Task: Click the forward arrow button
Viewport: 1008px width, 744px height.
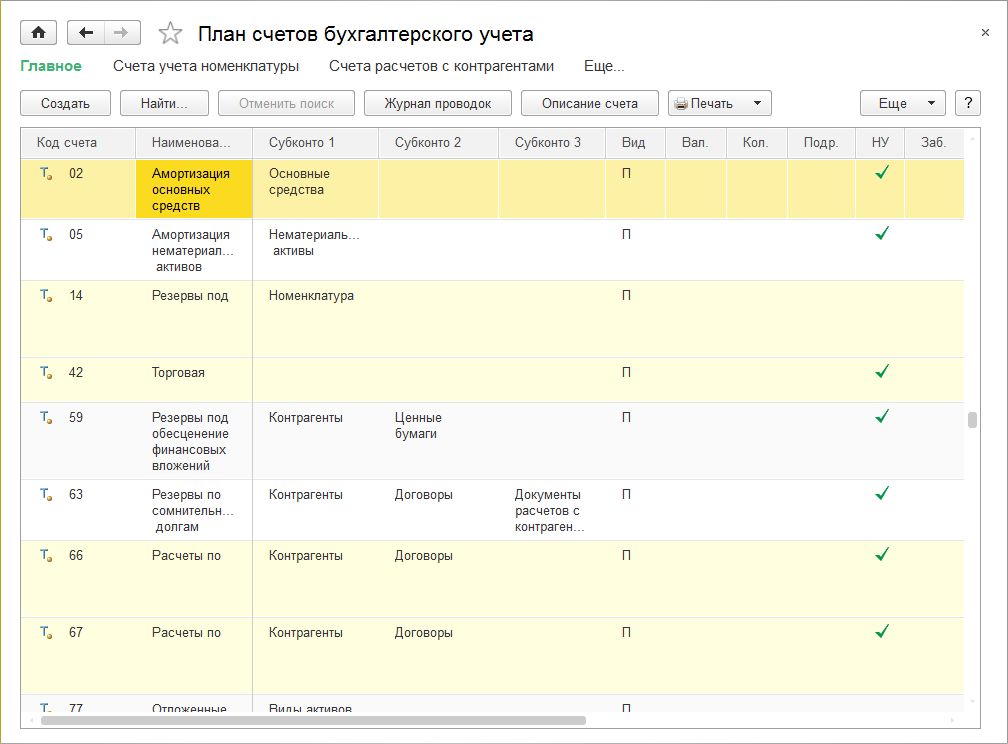Action: [x=122, y=33]
